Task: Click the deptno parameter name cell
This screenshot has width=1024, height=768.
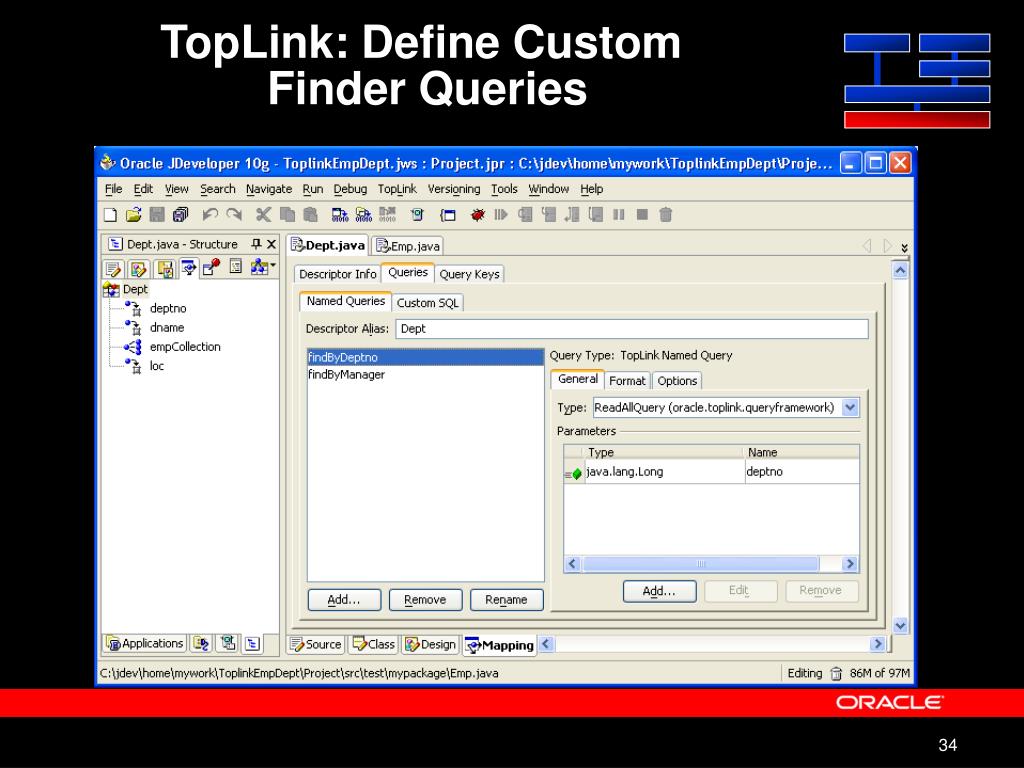Action: pos(802,472)
